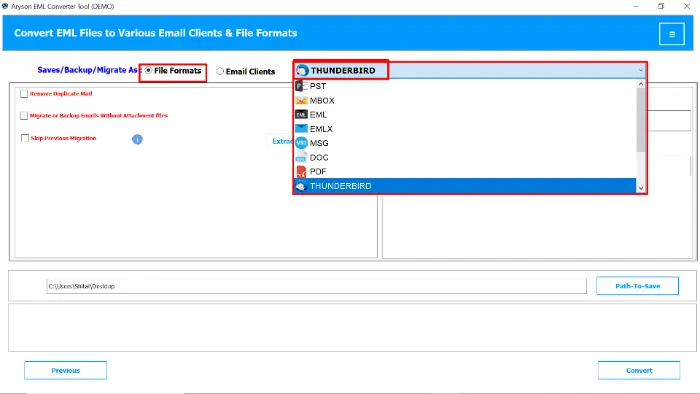Screen dimensions: 700x394
Task: Click the Thunderbird icon in combo box
Action: point(302,71)
